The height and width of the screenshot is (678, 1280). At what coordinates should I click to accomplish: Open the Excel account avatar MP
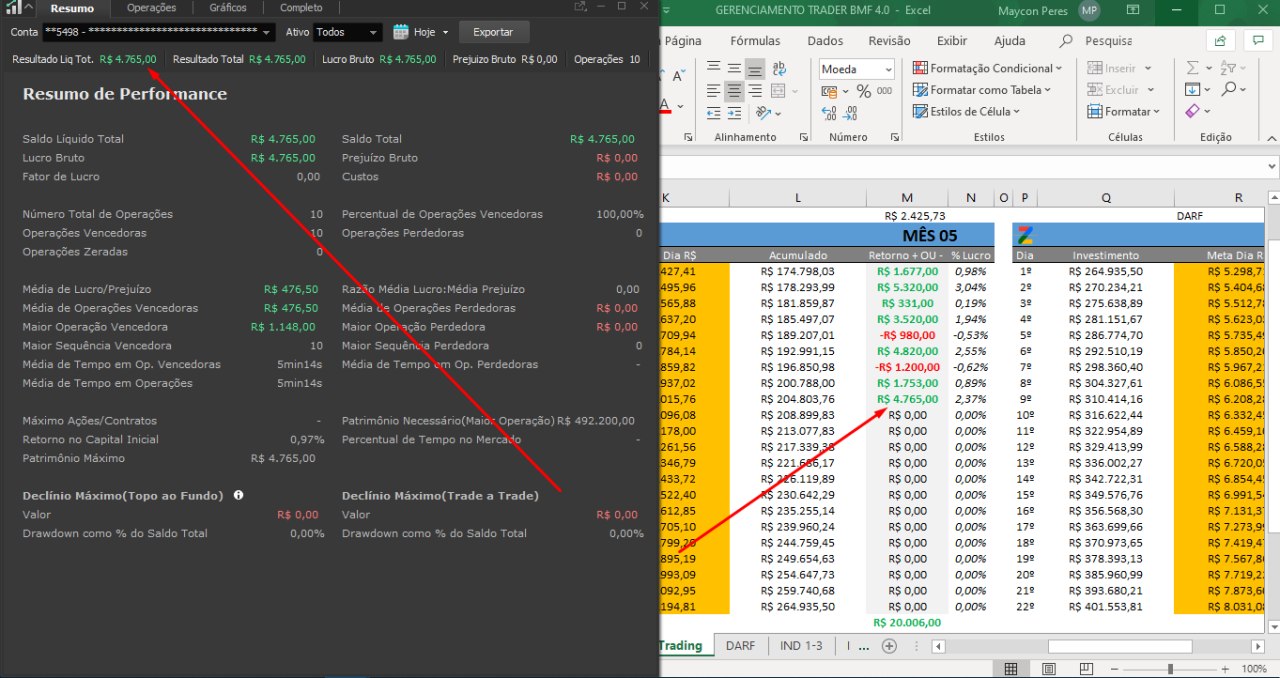(x=1089, y=10)
